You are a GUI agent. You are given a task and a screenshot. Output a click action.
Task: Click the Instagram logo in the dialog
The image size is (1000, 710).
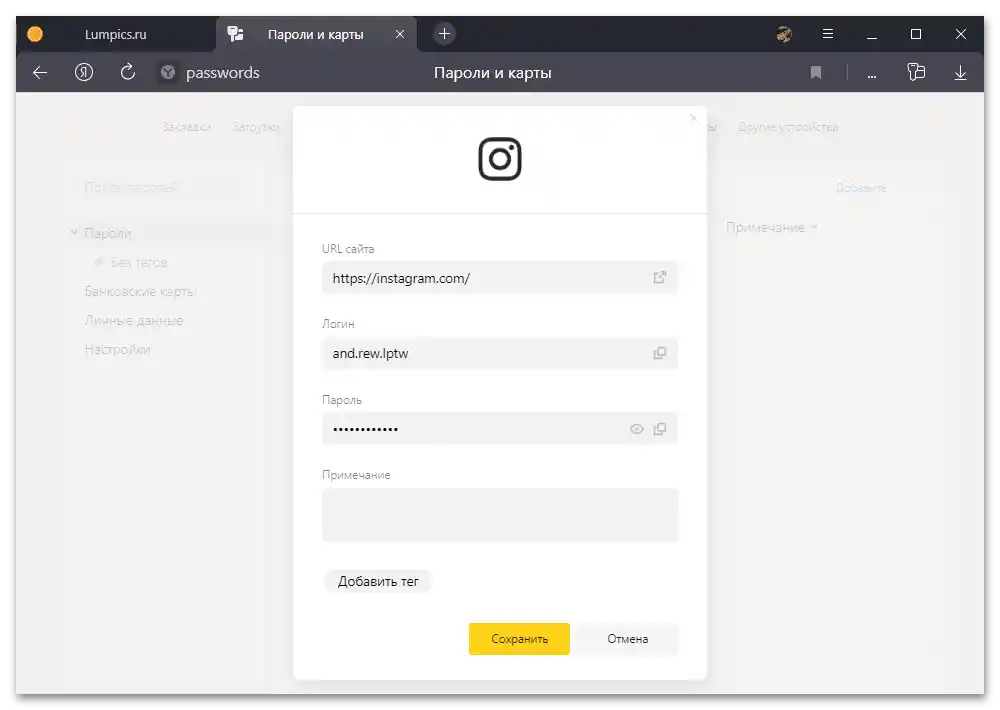point(500,159)
